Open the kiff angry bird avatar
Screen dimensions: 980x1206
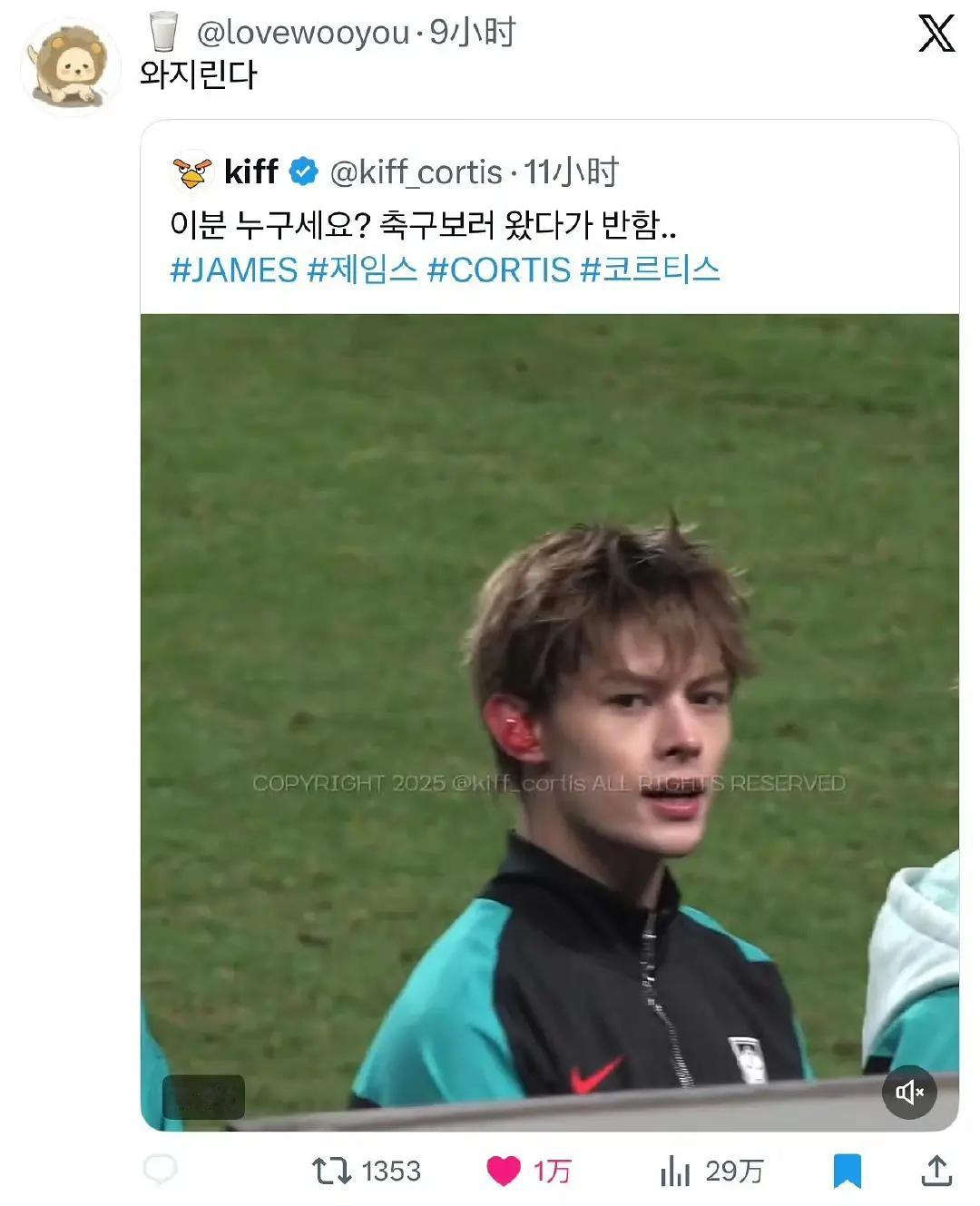pos(191,172)
